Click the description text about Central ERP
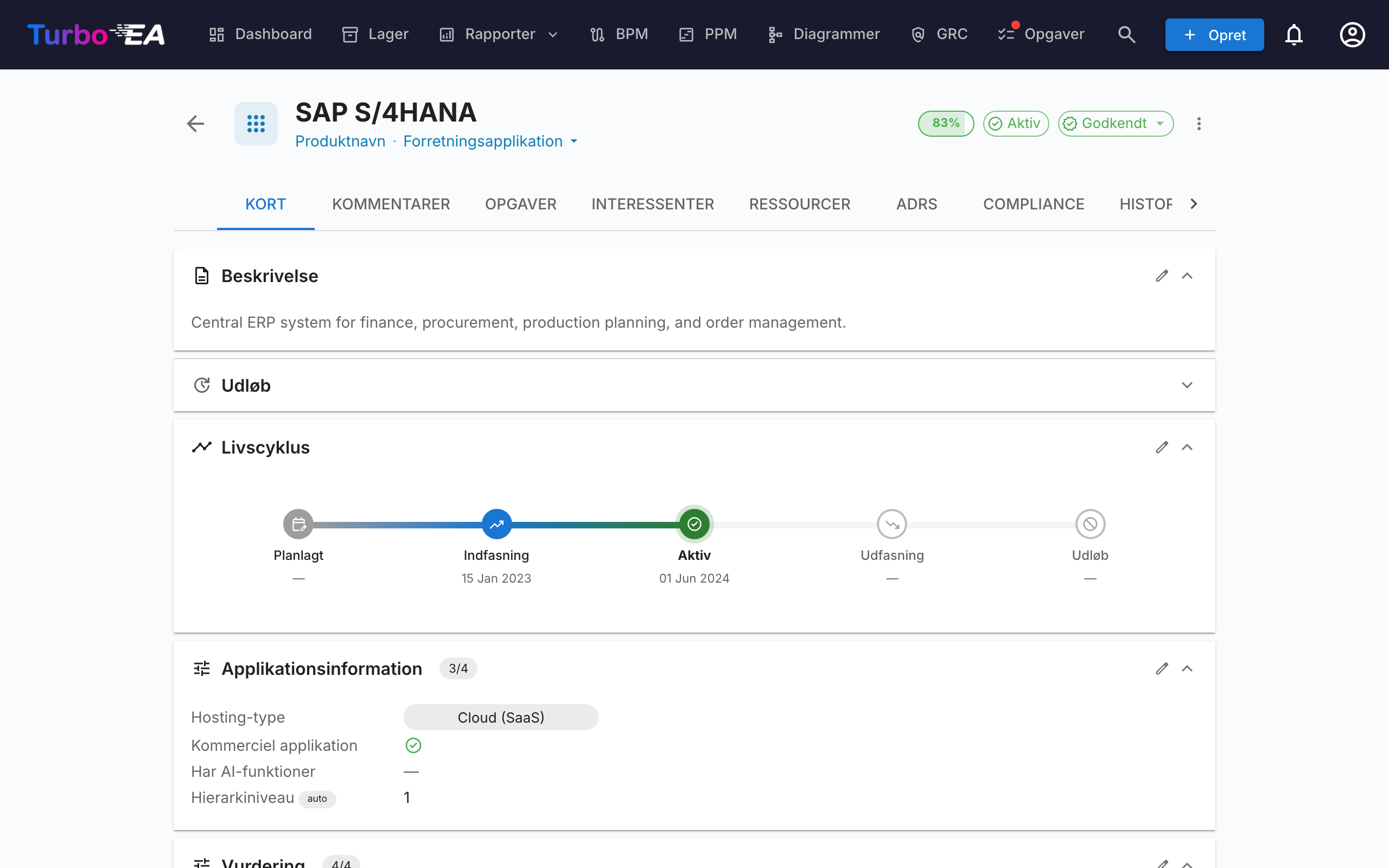 [x=518, y=323]
